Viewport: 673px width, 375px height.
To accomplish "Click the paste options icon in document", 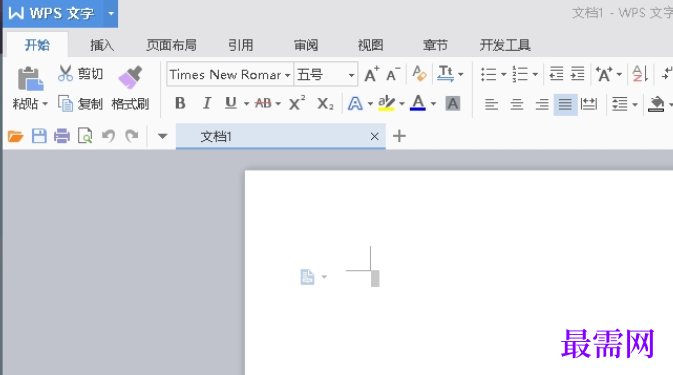I will [307, 277].
